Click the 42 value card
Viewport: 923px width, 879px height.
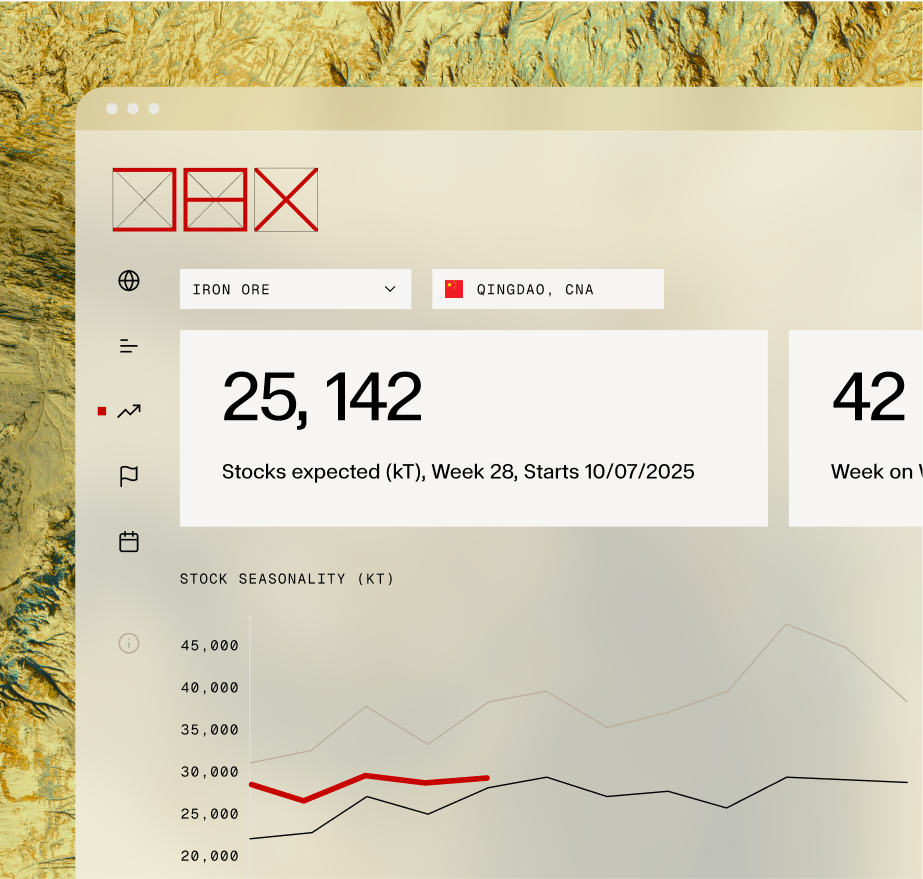point(856,428)
